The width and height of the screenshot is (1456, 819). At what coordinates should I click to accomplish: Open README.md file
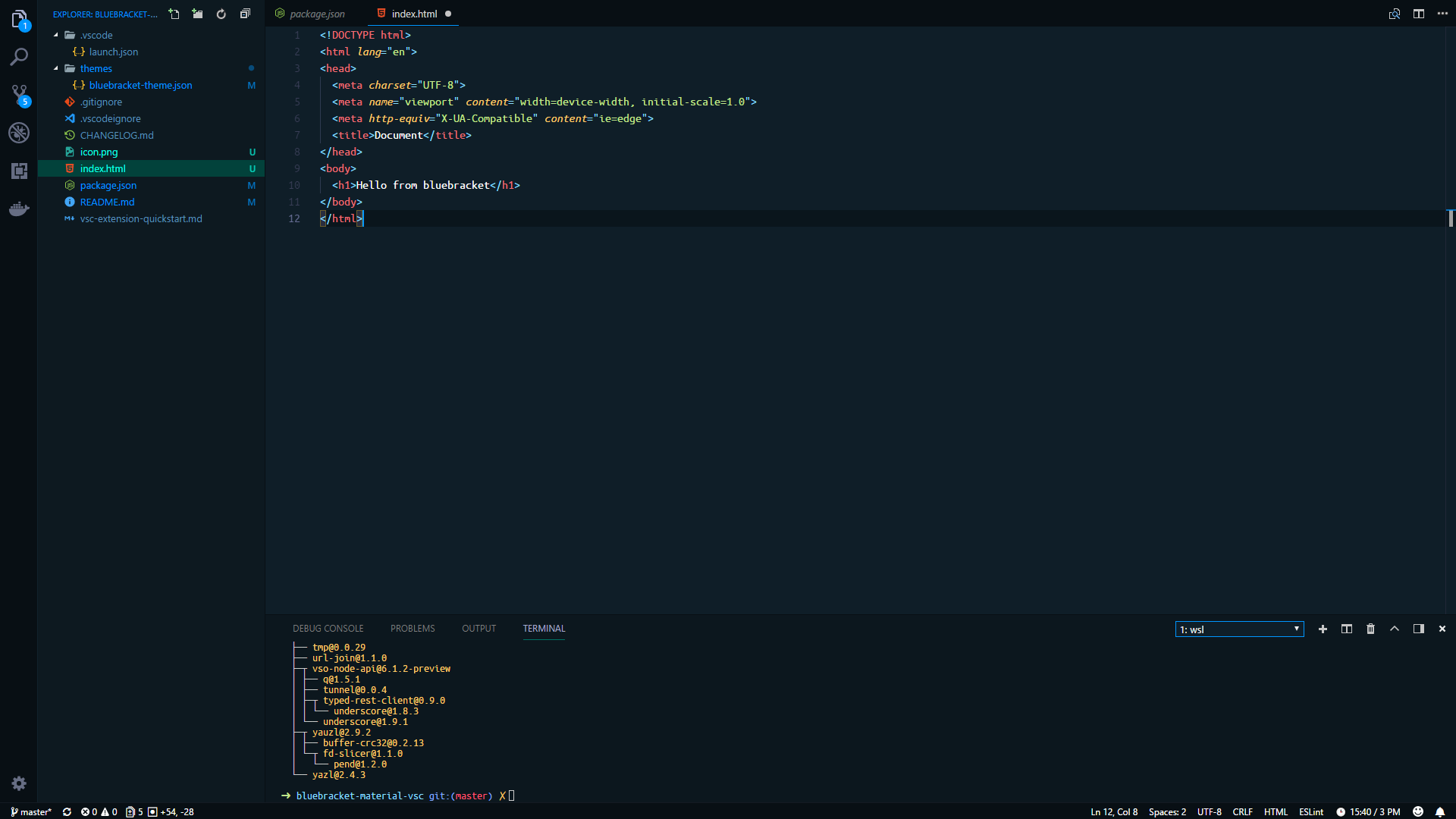pyautogui.click(x=151, y=202)
